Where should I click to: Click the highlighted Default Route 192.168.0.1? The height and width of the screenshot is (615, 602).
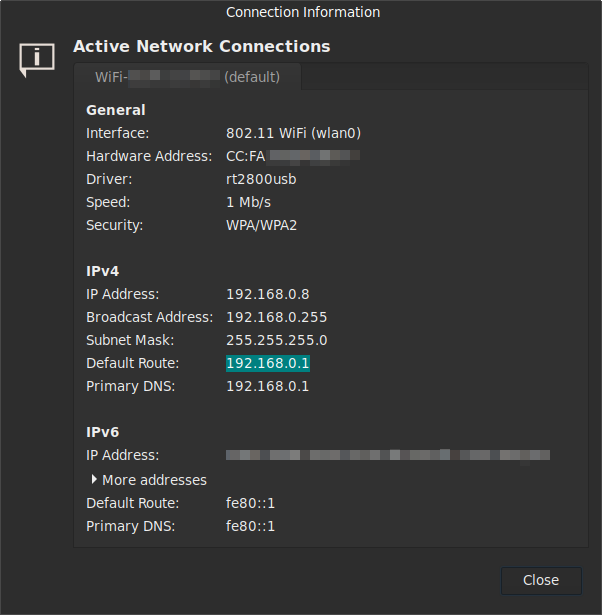[x=268, y=363]
